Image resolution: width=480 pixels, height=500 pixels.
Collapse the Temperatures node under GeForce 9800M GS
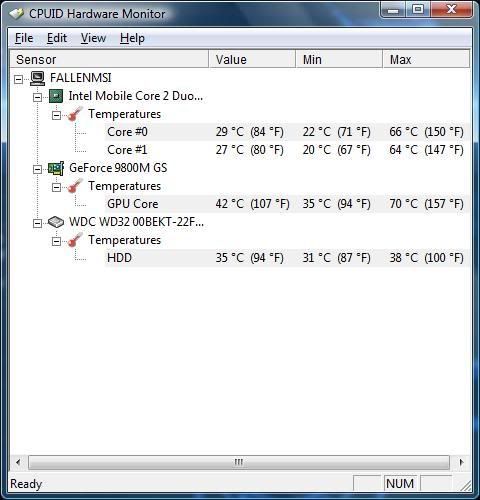(57, 187)
